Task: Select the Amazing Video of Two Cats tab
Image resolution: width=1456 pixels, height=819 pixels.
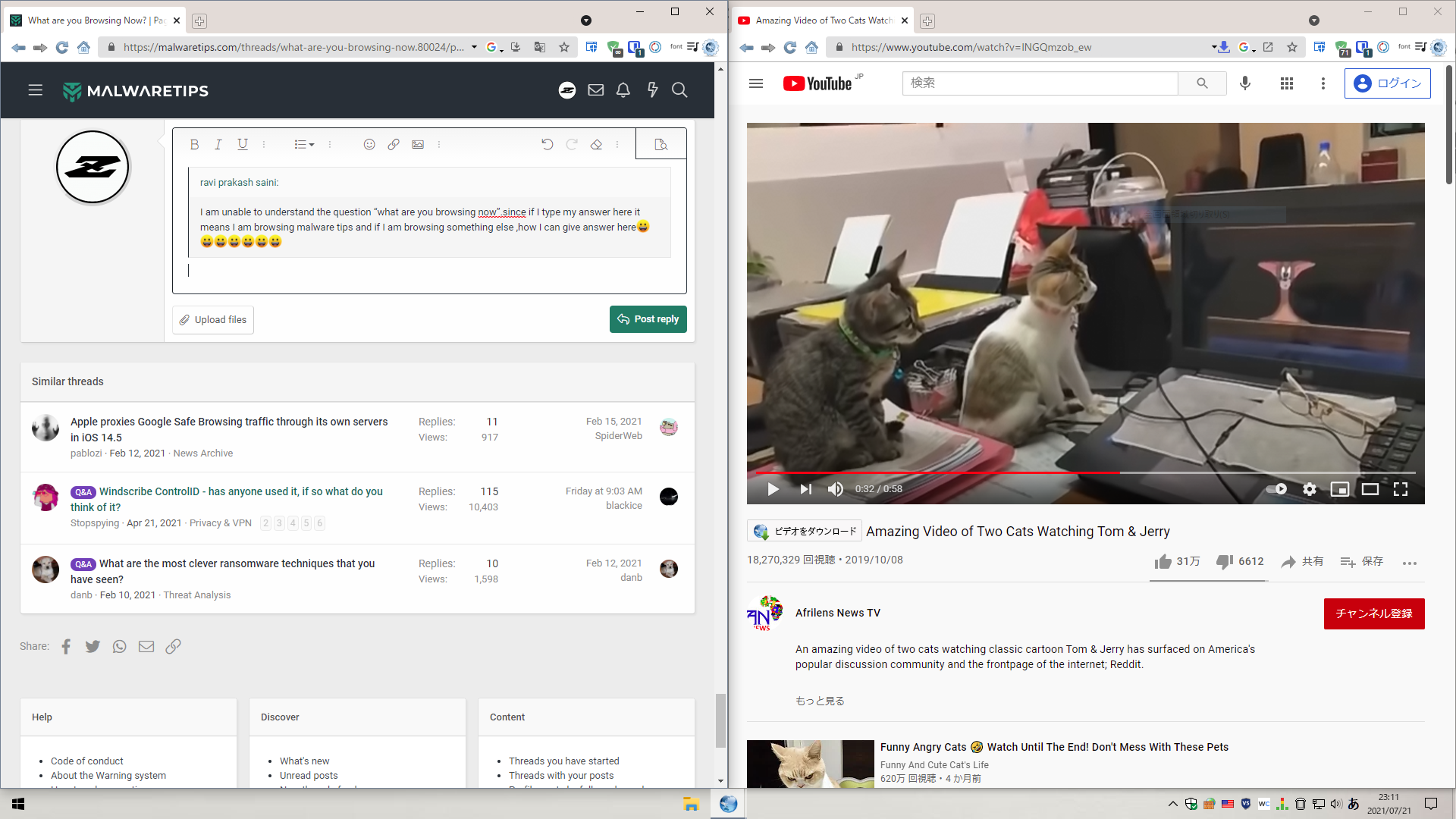Action: (823, 20)
